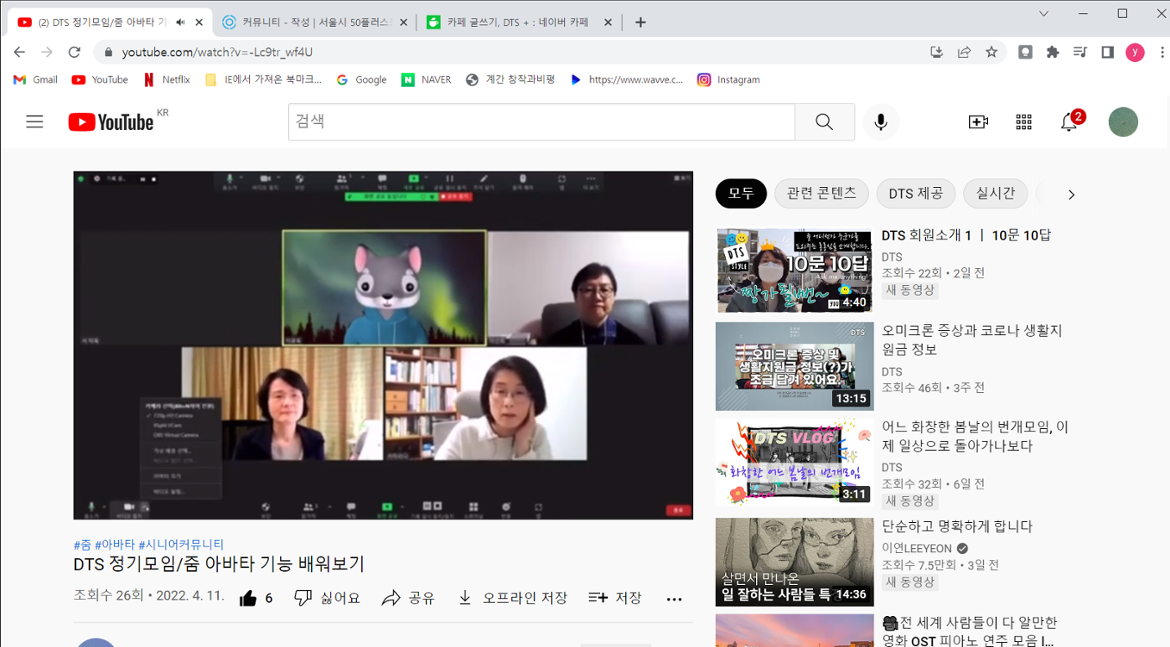The height and width of the screenshot is (647, 1170).
Task: Start voice search with the microphone icon
Action: click(x=880, y=121)
